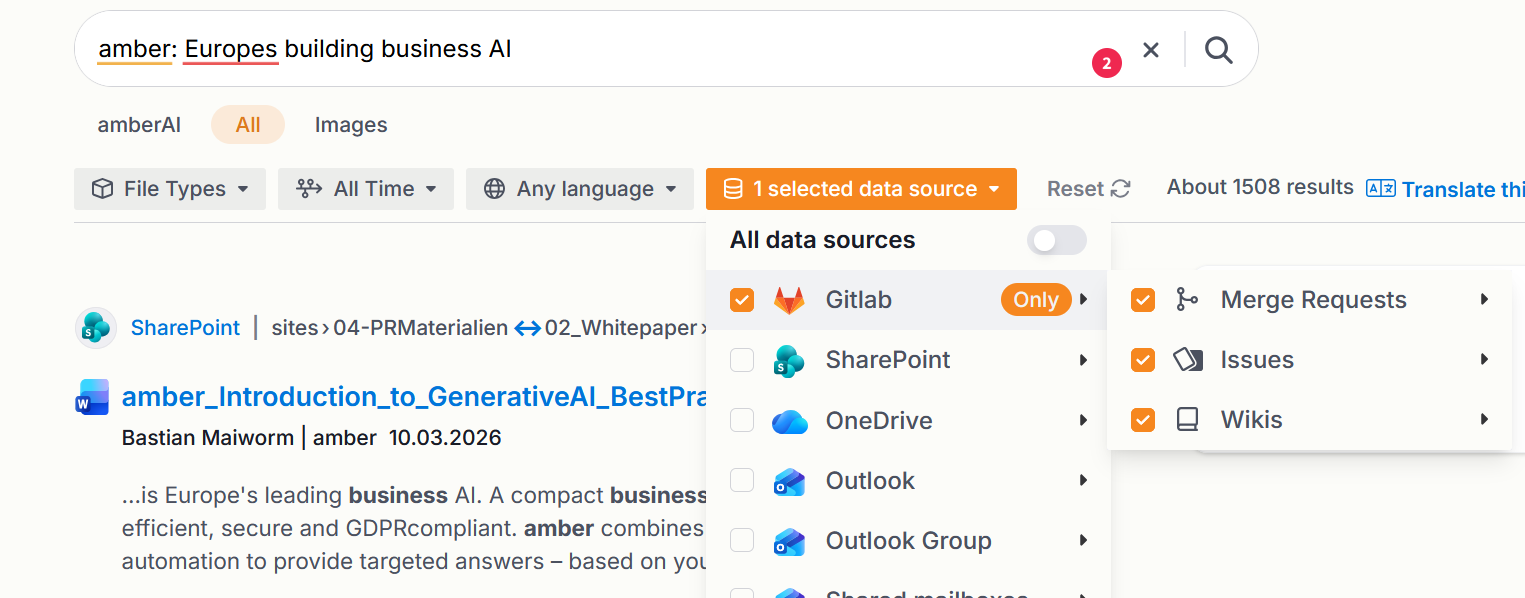This screenshot has height=598, width=1525.
Task: Uncheck the Gitlab checkbox
Action: click(x=742, y=300)
